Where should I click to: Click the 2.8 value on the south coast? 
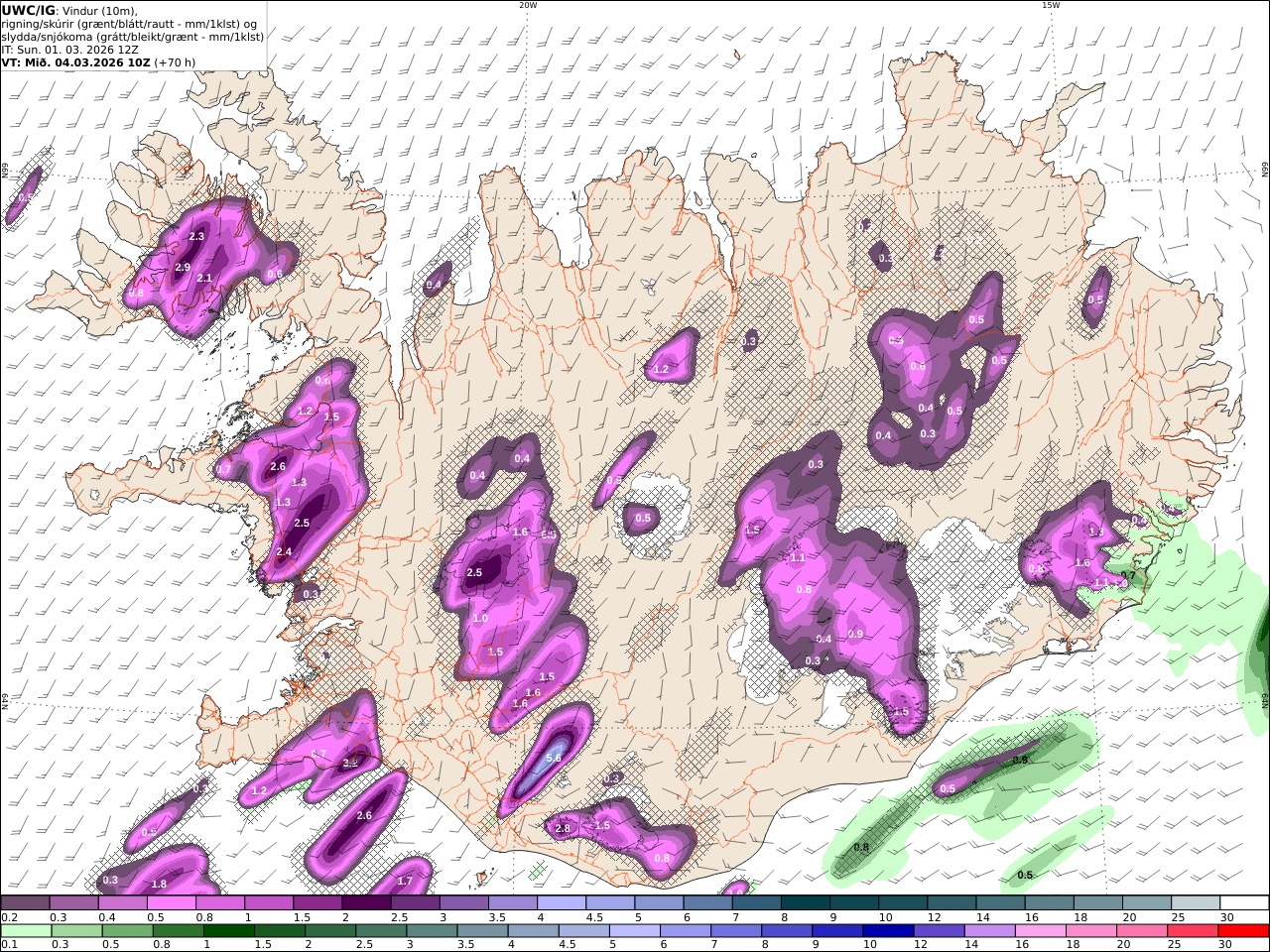[563, 828]
